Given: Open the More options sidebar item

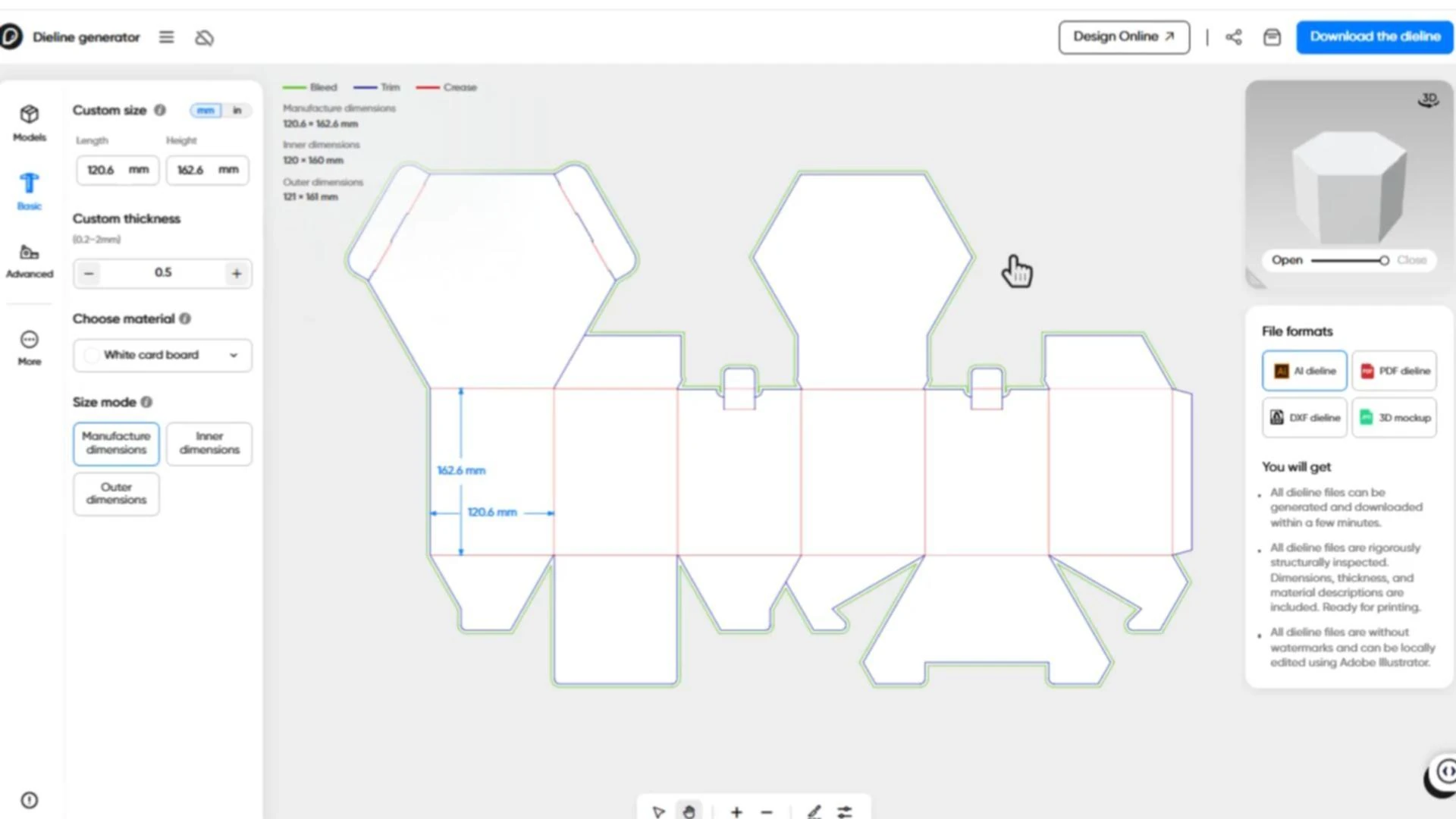Looking at the screenshot, I should (30, 348).
